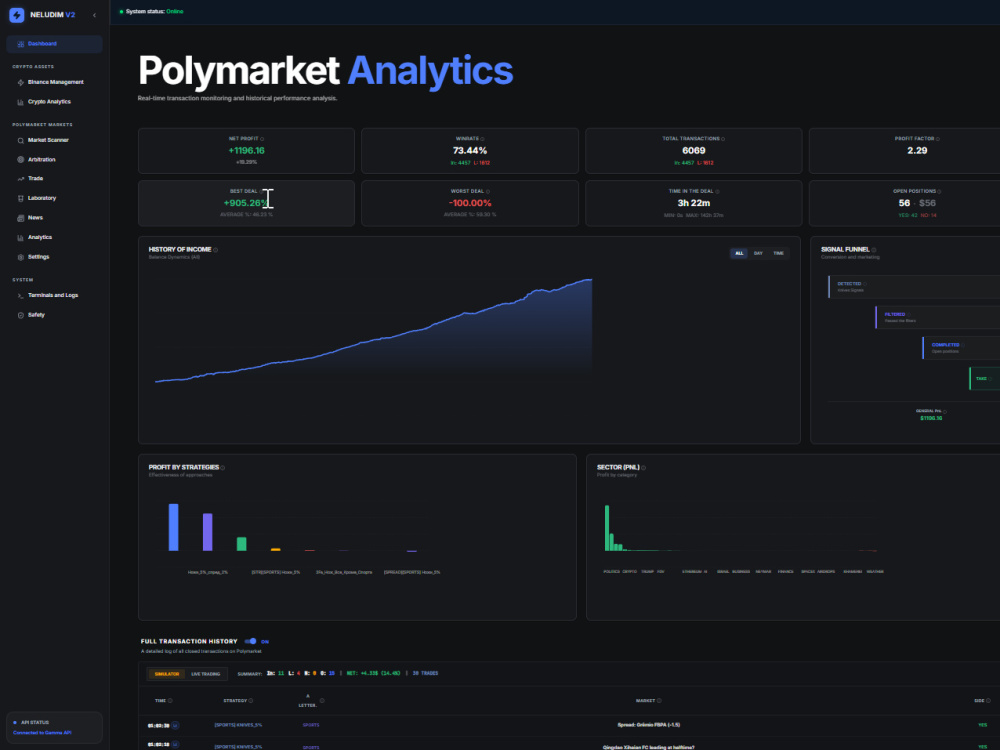
Task: Click the info icon next to History of Income
Action: 216,250
